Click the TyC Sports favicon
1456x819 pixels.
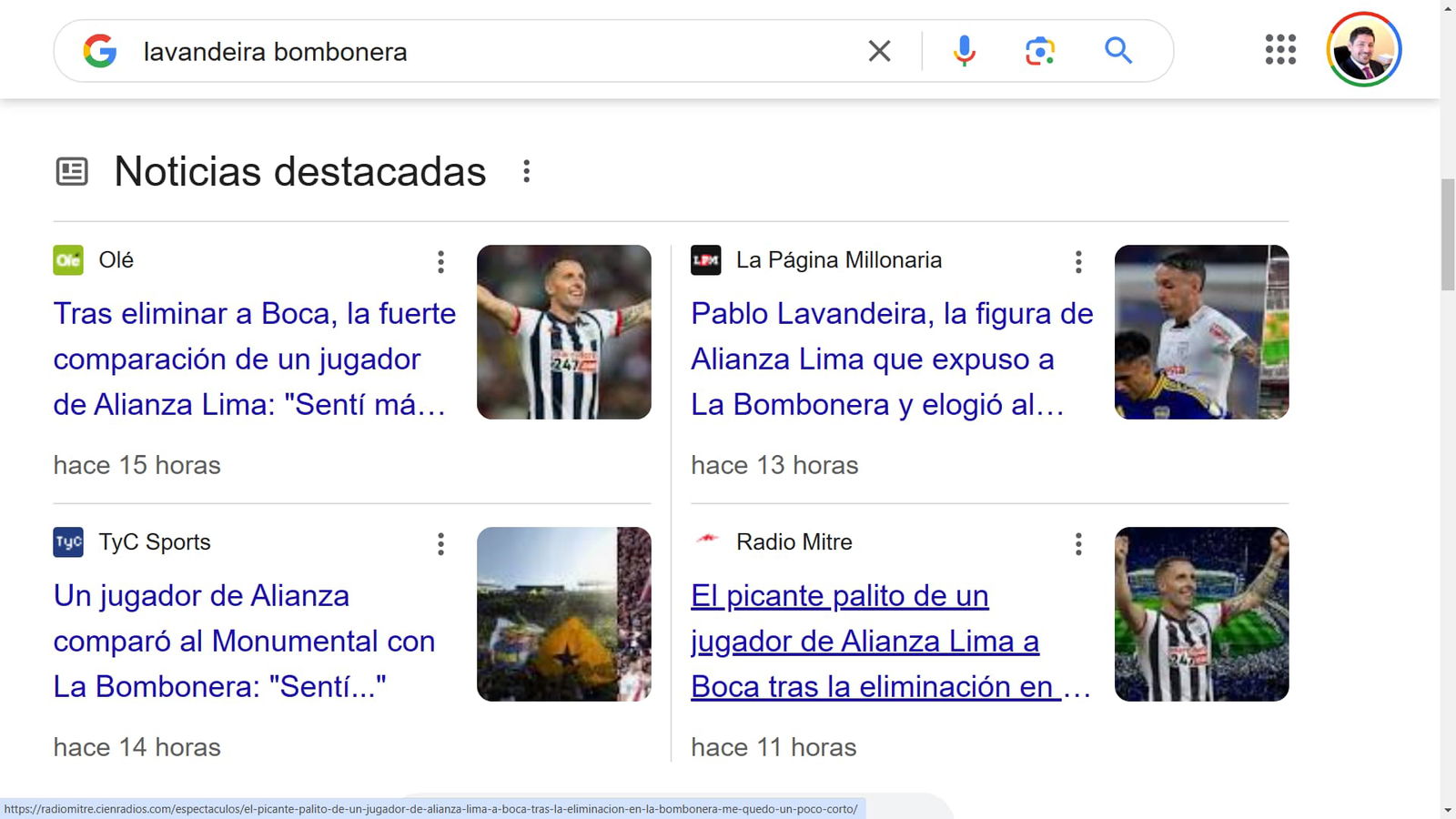pos(68,542)
